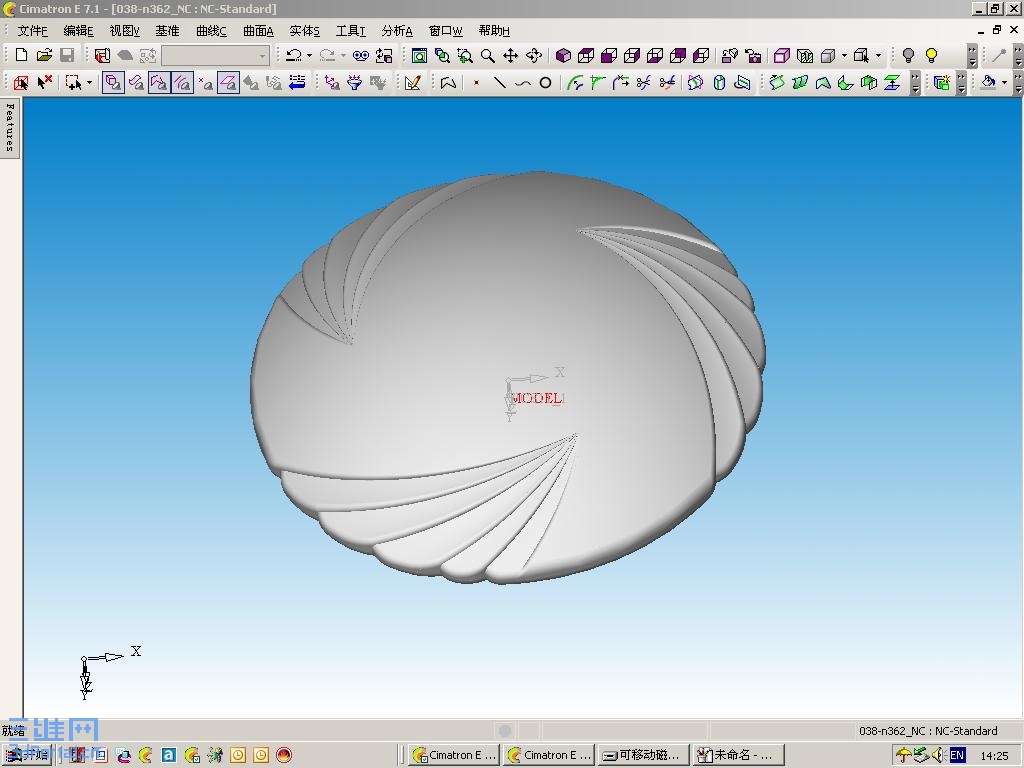
Task: Open the 编辑 Edit menu
Action: click(x=78, y=31)
